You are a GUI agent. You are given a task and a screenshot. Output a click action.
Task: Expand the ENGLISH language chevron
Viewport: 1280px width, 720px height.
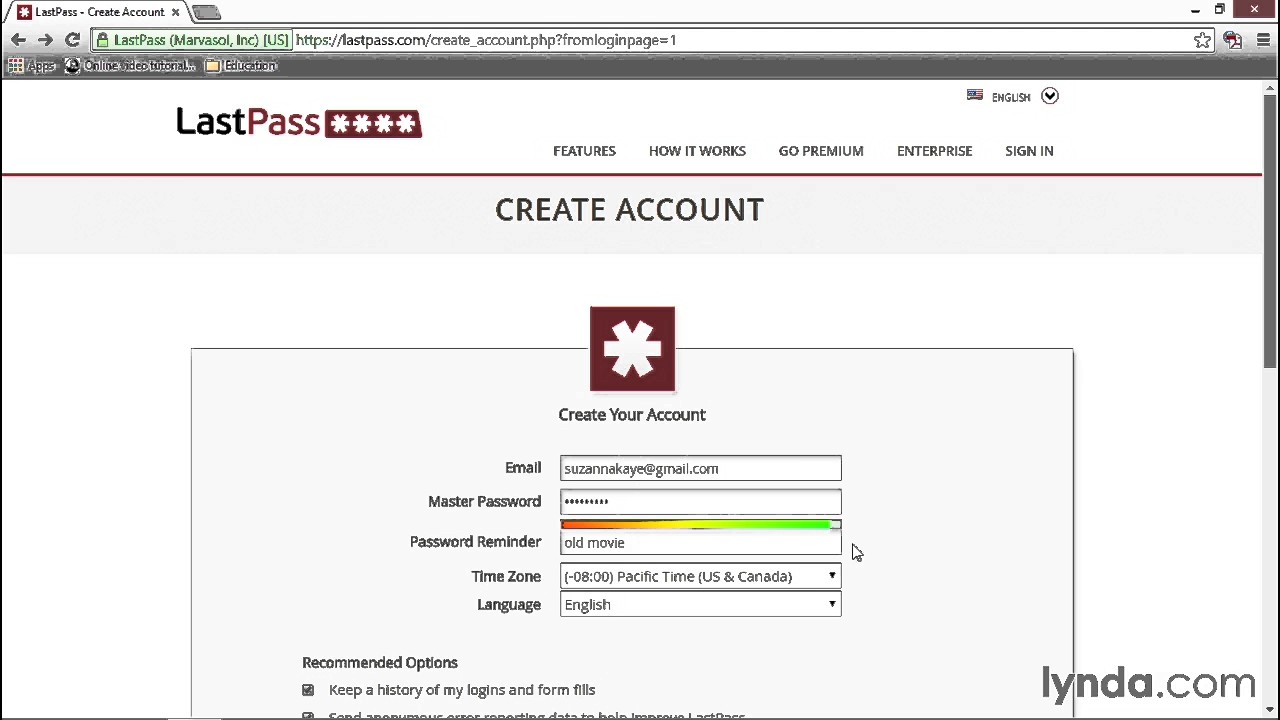[x=1049, y=96]
